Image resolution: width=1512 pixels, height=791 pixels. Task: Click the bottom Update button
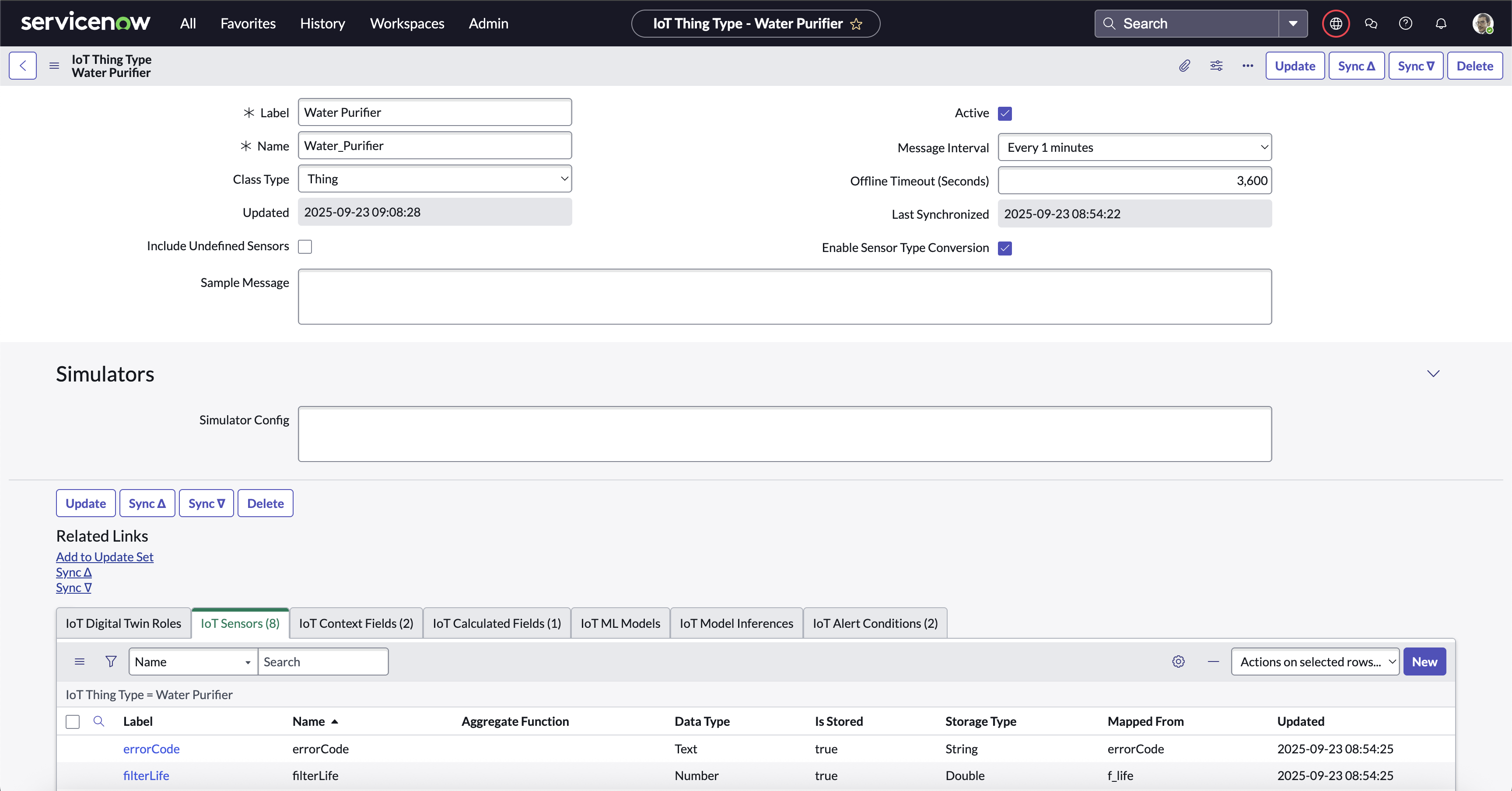(86, 503)
